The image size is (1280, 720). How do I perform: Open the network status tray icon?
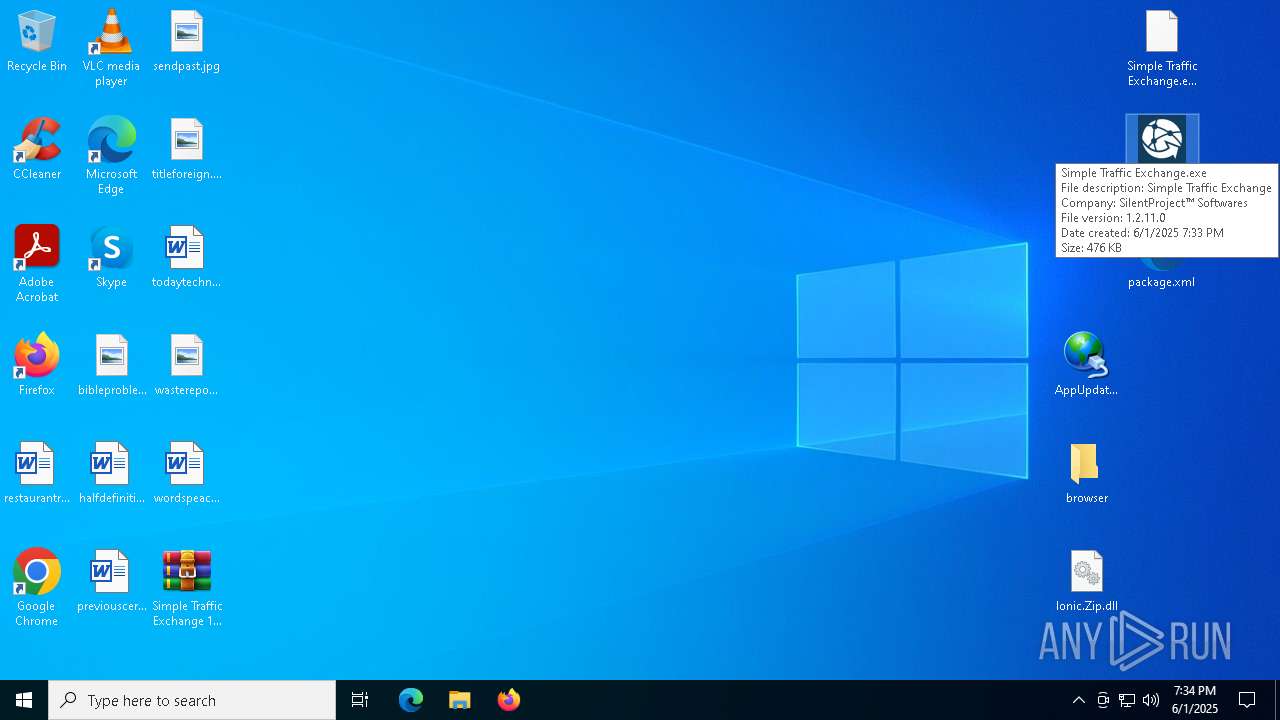[1127, 700]
